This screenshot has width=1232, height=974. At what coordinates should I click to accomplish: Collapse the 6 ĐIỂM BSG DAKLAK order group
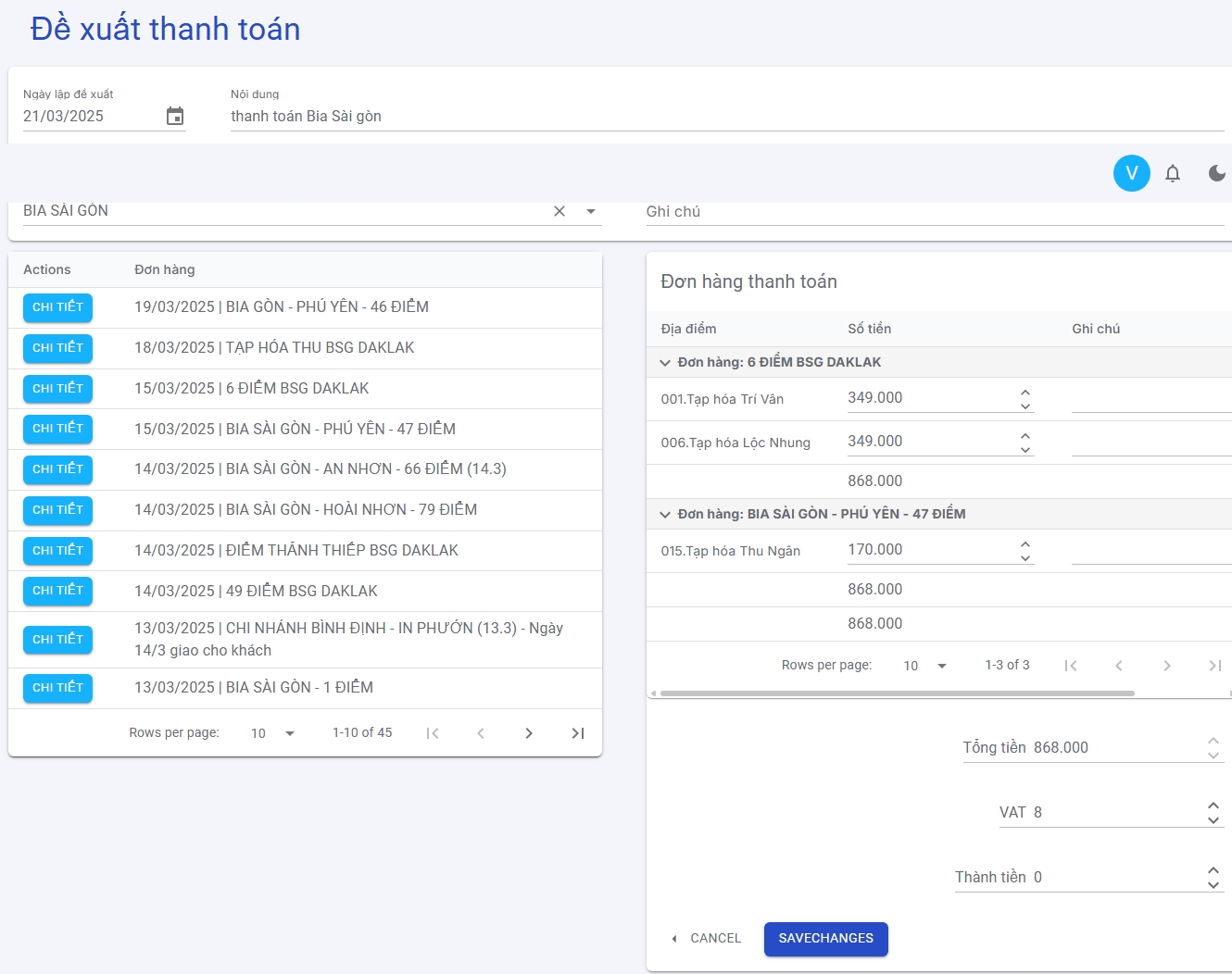(x=664, y=363)
